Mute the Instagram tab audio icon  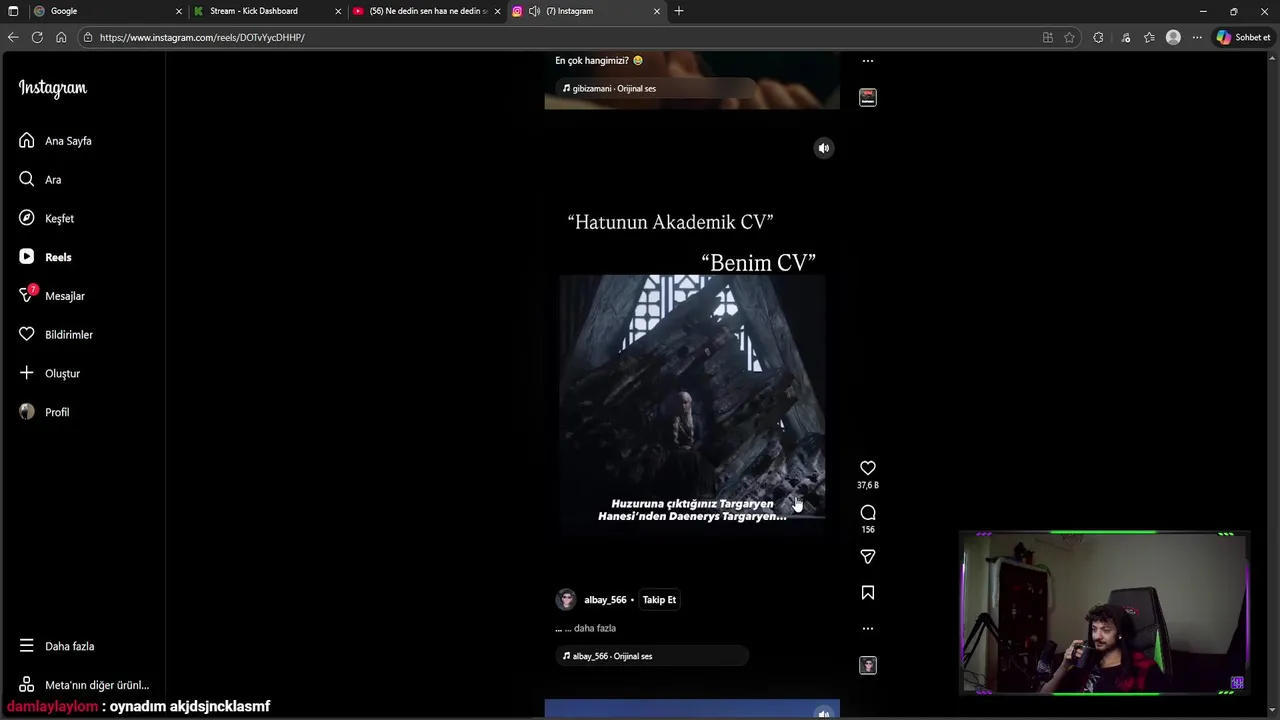(x=534, y=11)
